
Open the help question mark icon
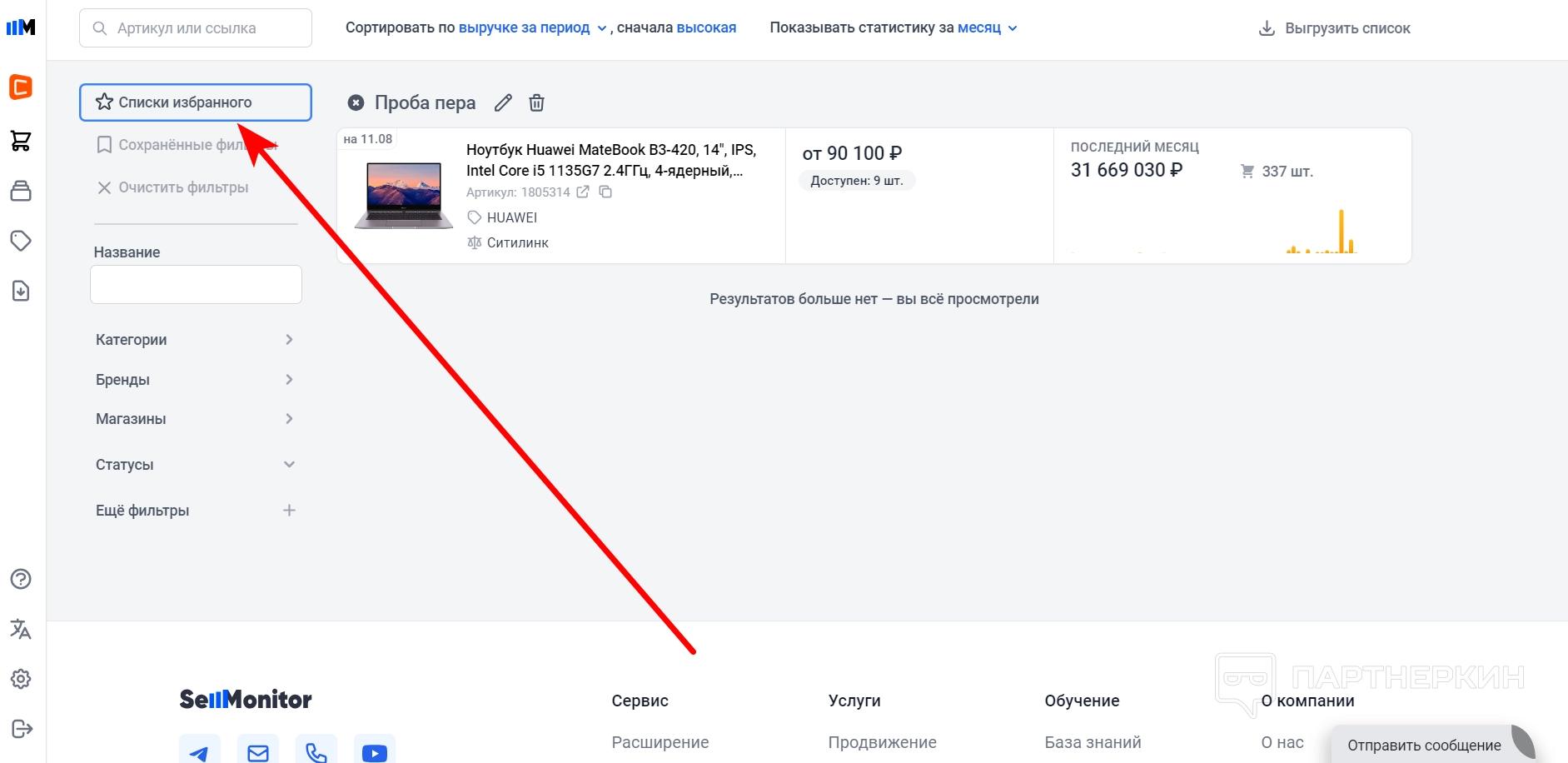21,579
